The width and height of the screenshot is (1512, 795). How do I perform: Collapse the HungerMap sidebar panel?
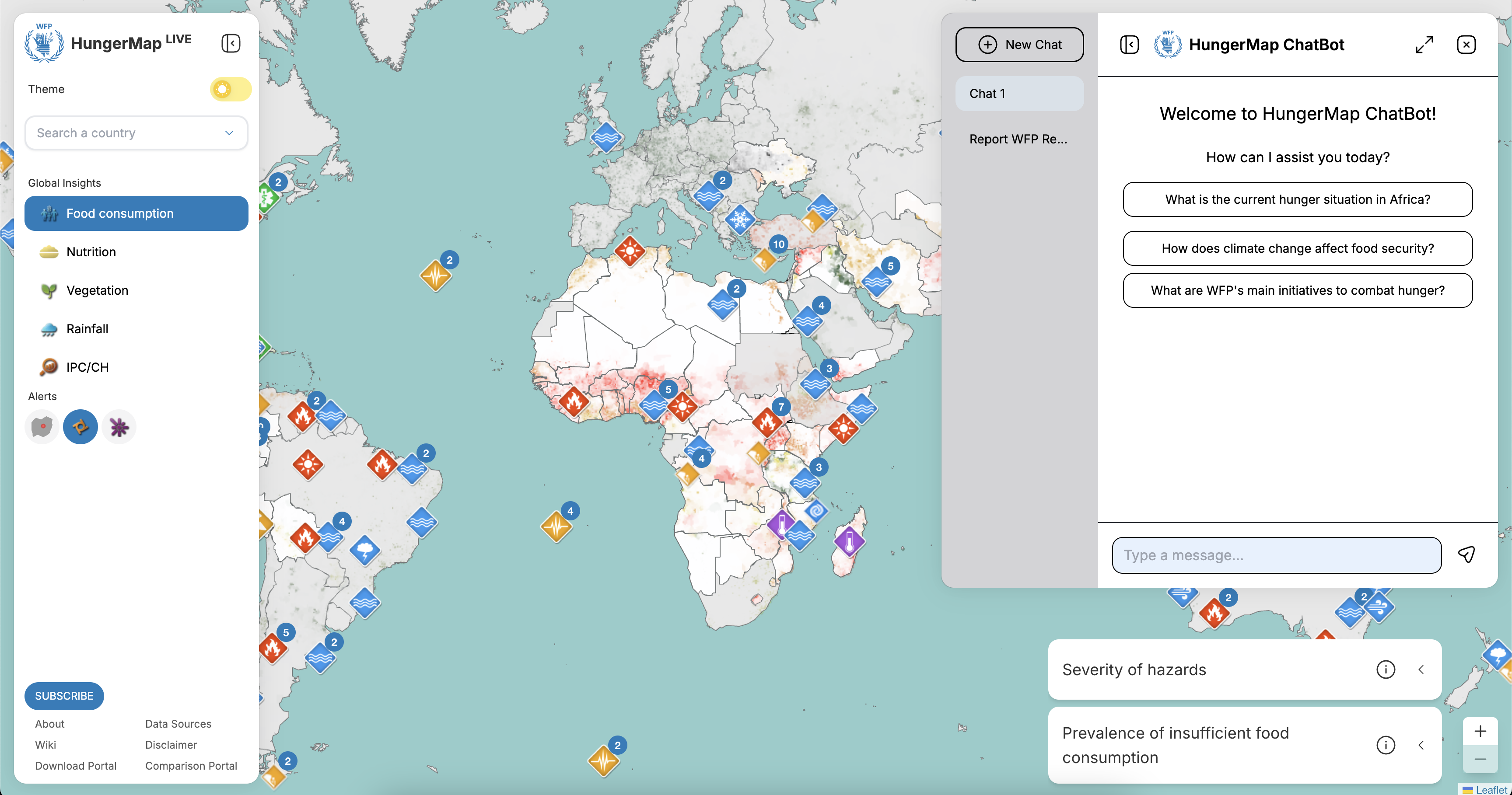click(x=231, y=43)
